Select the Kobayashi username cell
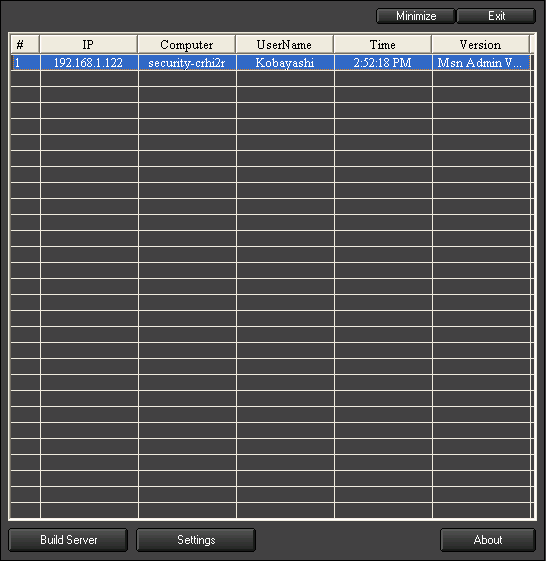Image resolution: width=546 pixels, height=561 pixels. click(285, 63)
